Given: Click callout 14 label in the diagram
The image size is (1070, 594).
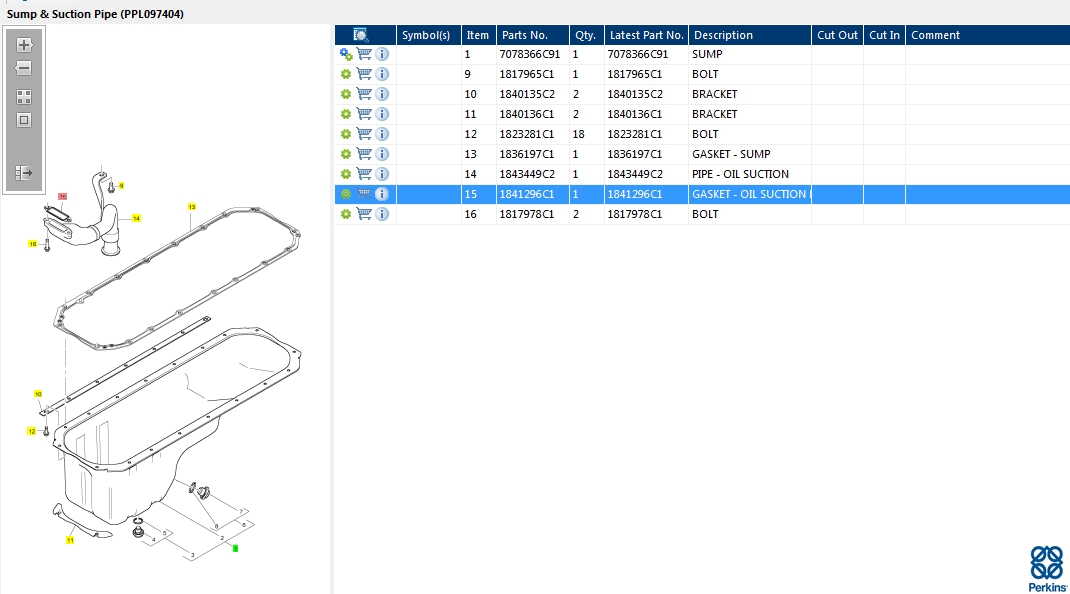Looking at the screenshot, I should 136,218.
